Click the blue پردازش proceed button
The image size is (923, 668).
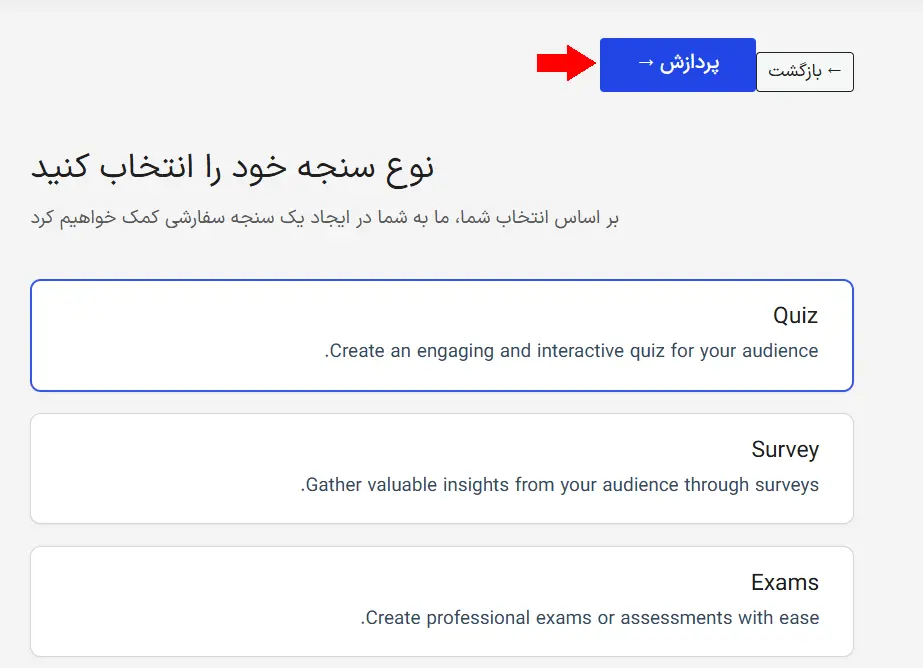click(x=678, y=65)
